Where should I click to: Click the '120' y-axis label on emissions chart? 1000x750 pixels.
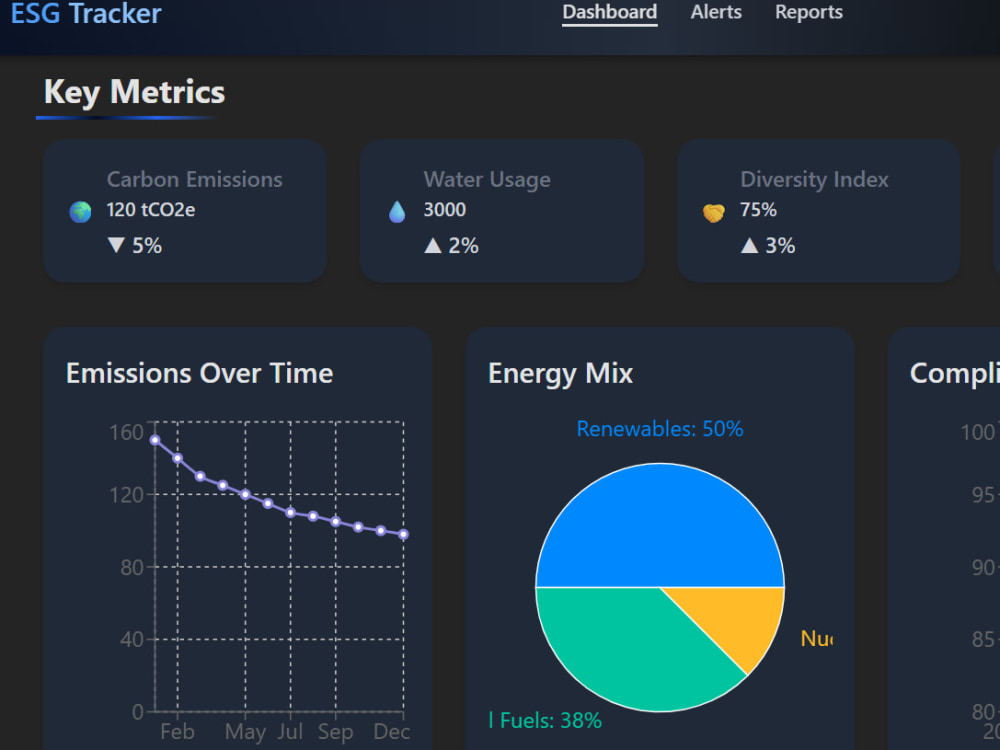click(x=126, y=495)
